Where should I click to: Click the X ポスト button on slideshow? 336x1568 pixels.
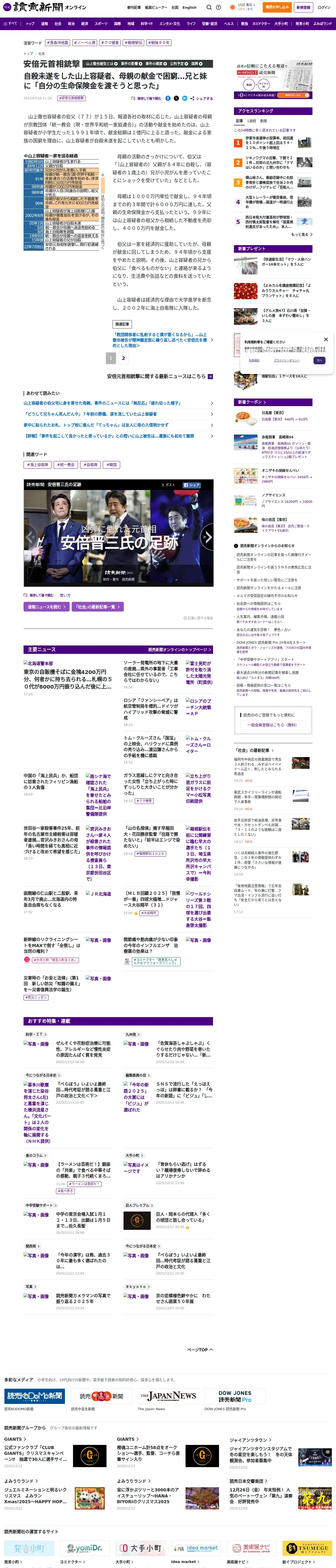tap(168, 485)
